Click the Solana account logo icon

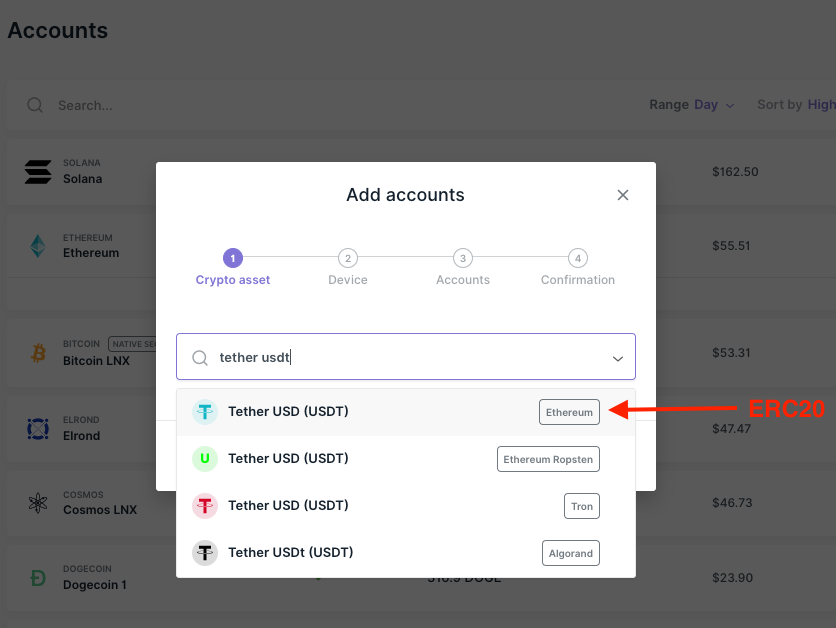click(x=38, y=172)
